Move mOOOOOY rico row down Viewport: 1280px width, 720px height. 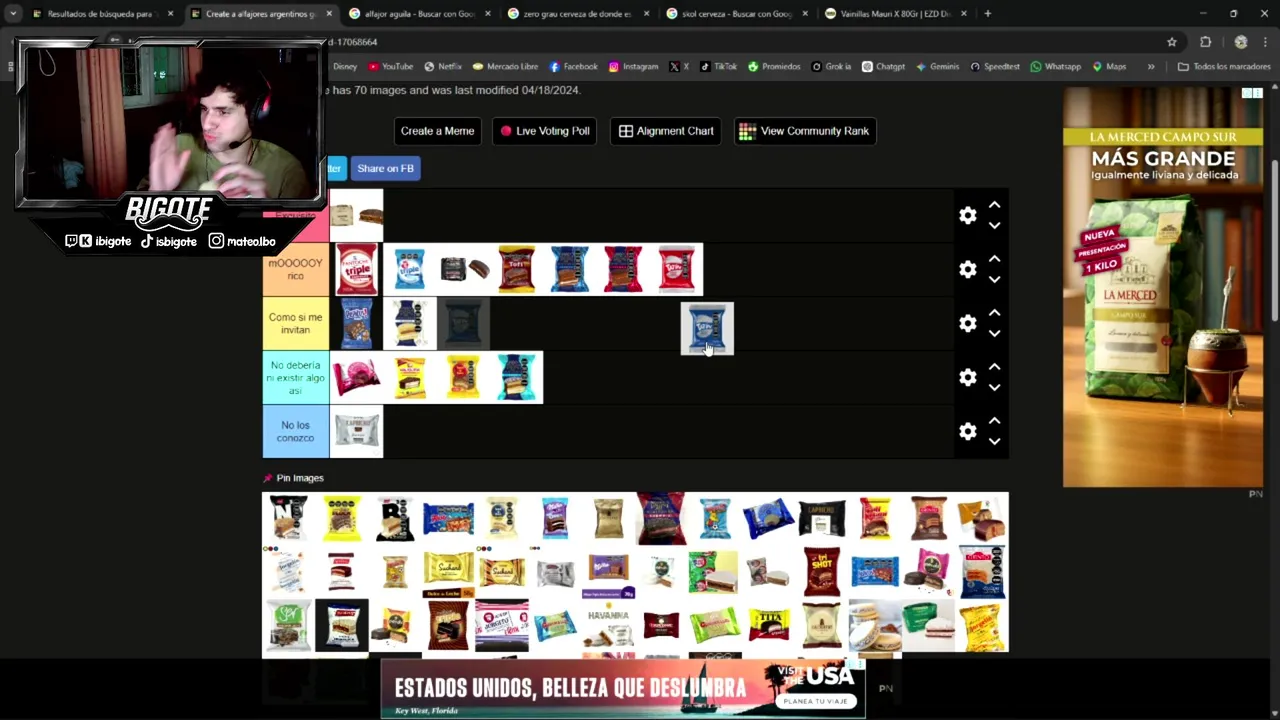[994, 280]
